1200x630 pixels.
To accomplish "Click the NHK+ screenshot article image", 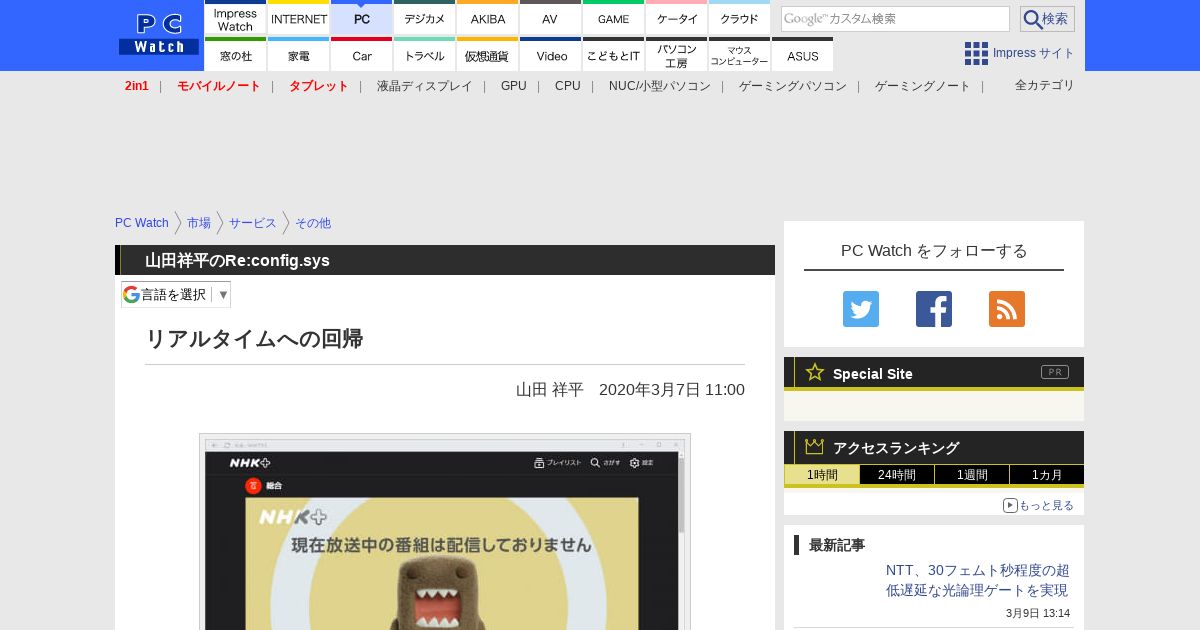I will coord(445,531).
